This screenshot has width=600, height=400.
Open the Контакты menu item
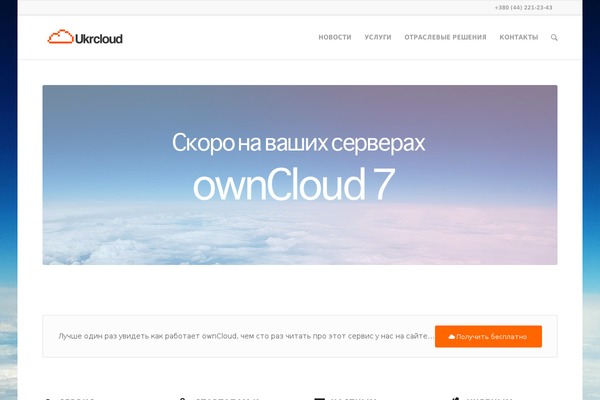click(518, 37)
